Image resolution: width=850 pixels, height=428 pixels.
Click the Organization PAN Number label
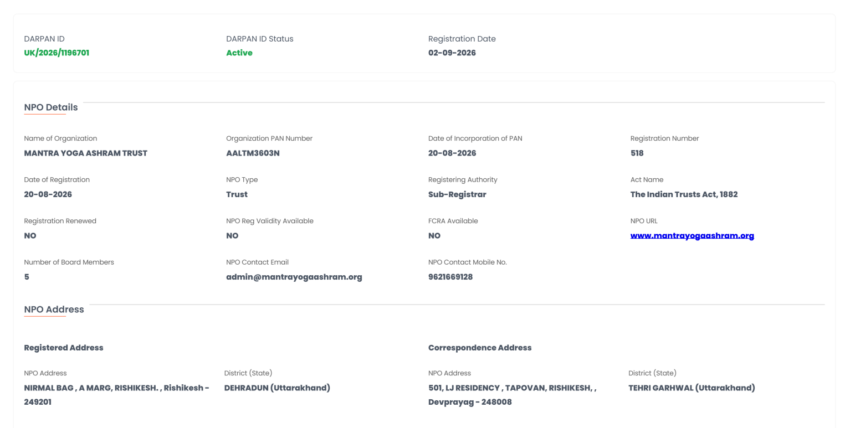(269, 139)
